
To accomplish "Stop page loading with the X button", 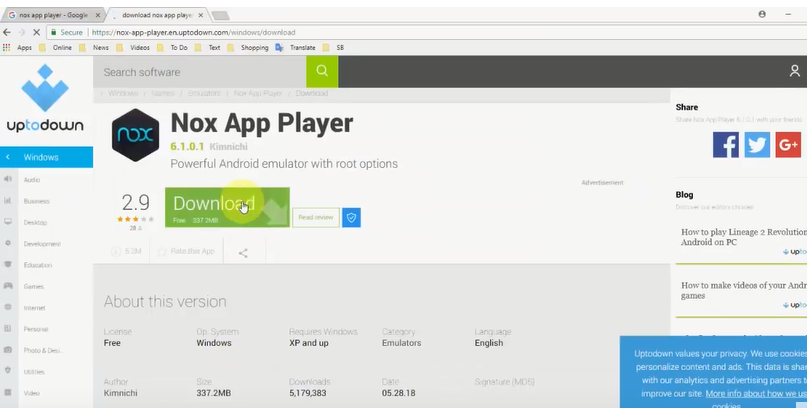I will [36, 32].
